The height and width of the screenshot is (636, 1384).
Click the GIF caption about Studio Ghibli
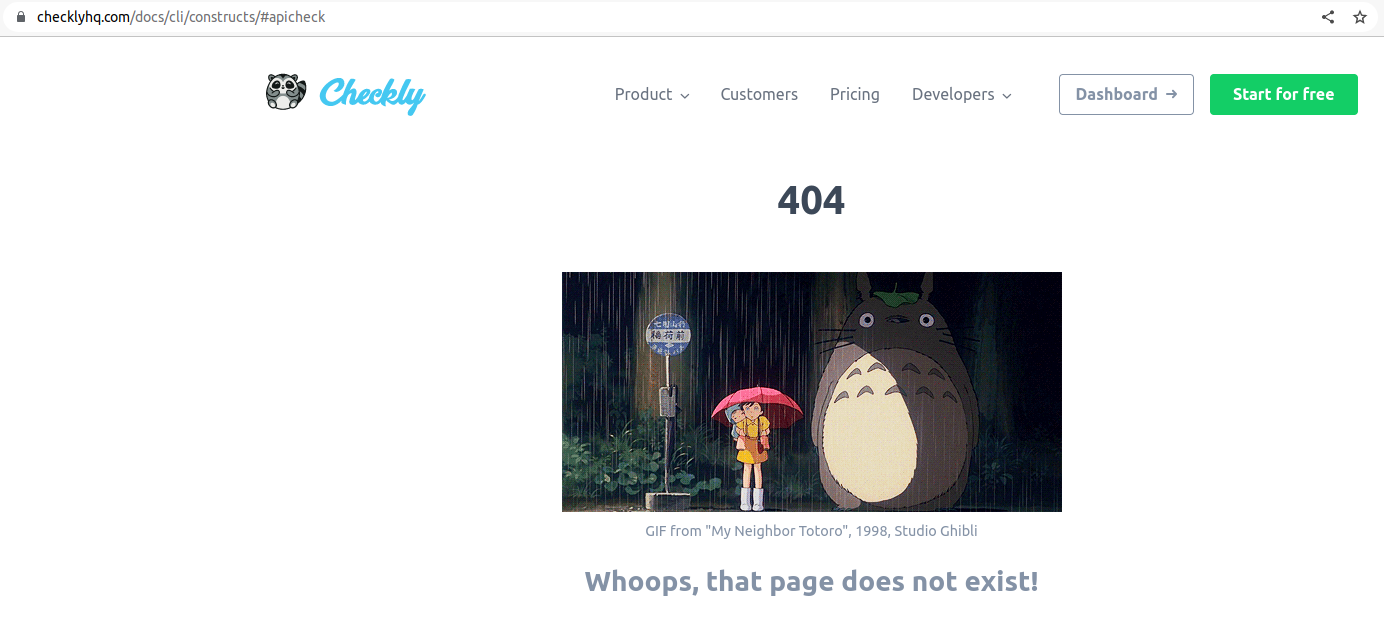[811, 531]
